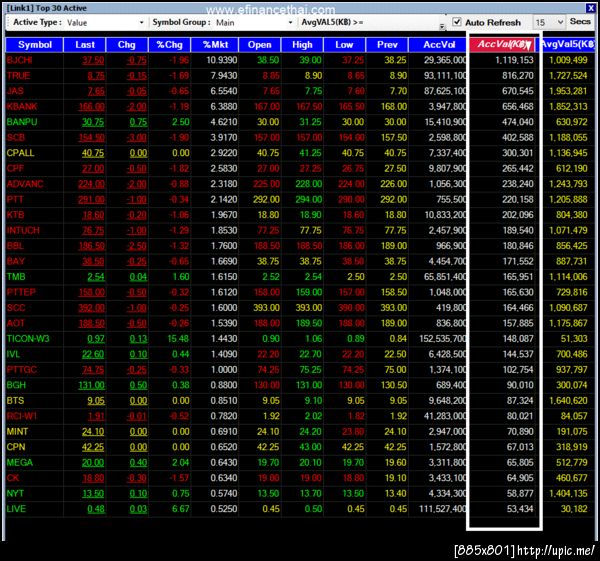Image resolution: width=600 pixels, height=561 pixels.
Task: Close the Top 30 Active window
Action: pyautogui.click(x=590, y=7)
